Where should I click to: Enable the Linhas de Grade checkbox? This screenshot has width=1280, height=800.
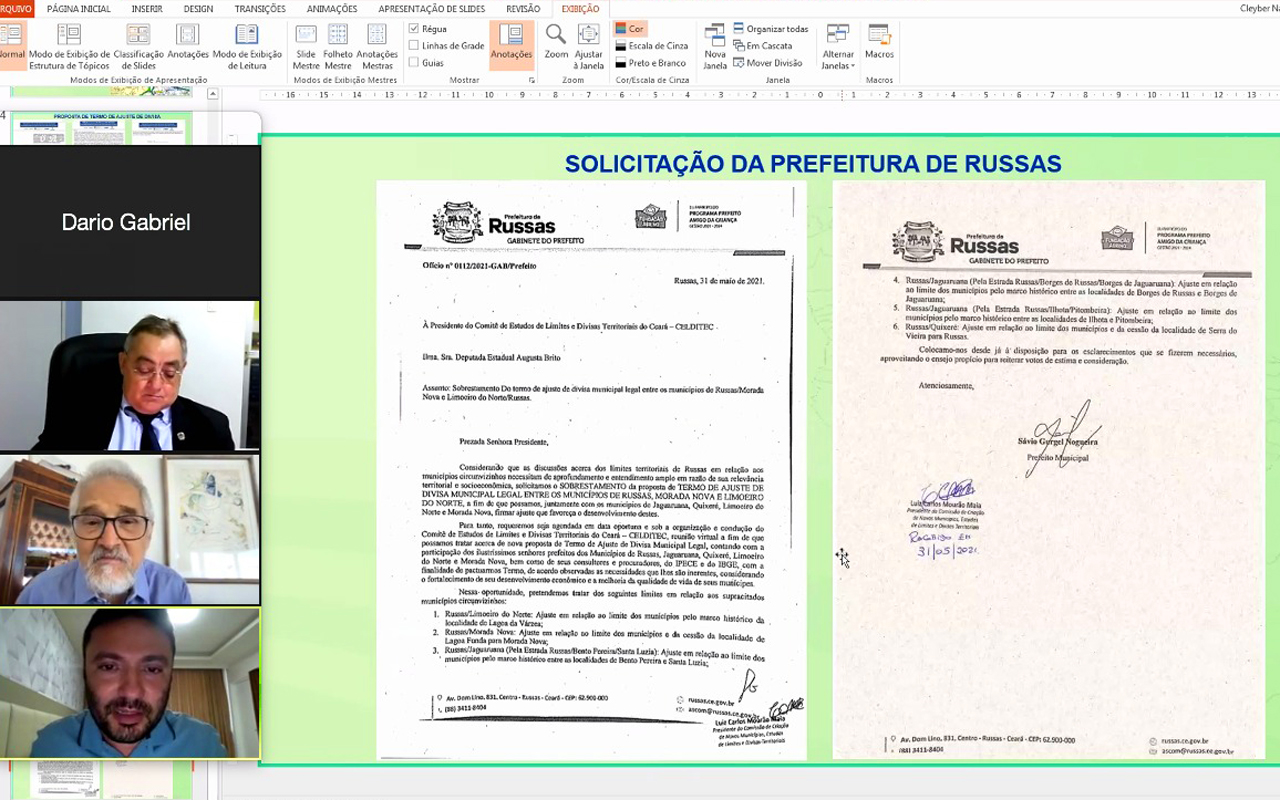414,46
